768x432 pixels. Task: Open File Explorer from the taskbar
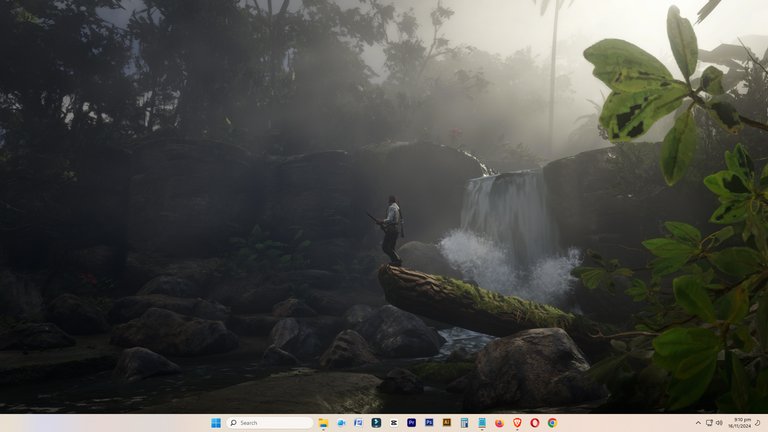click(323, 423)
